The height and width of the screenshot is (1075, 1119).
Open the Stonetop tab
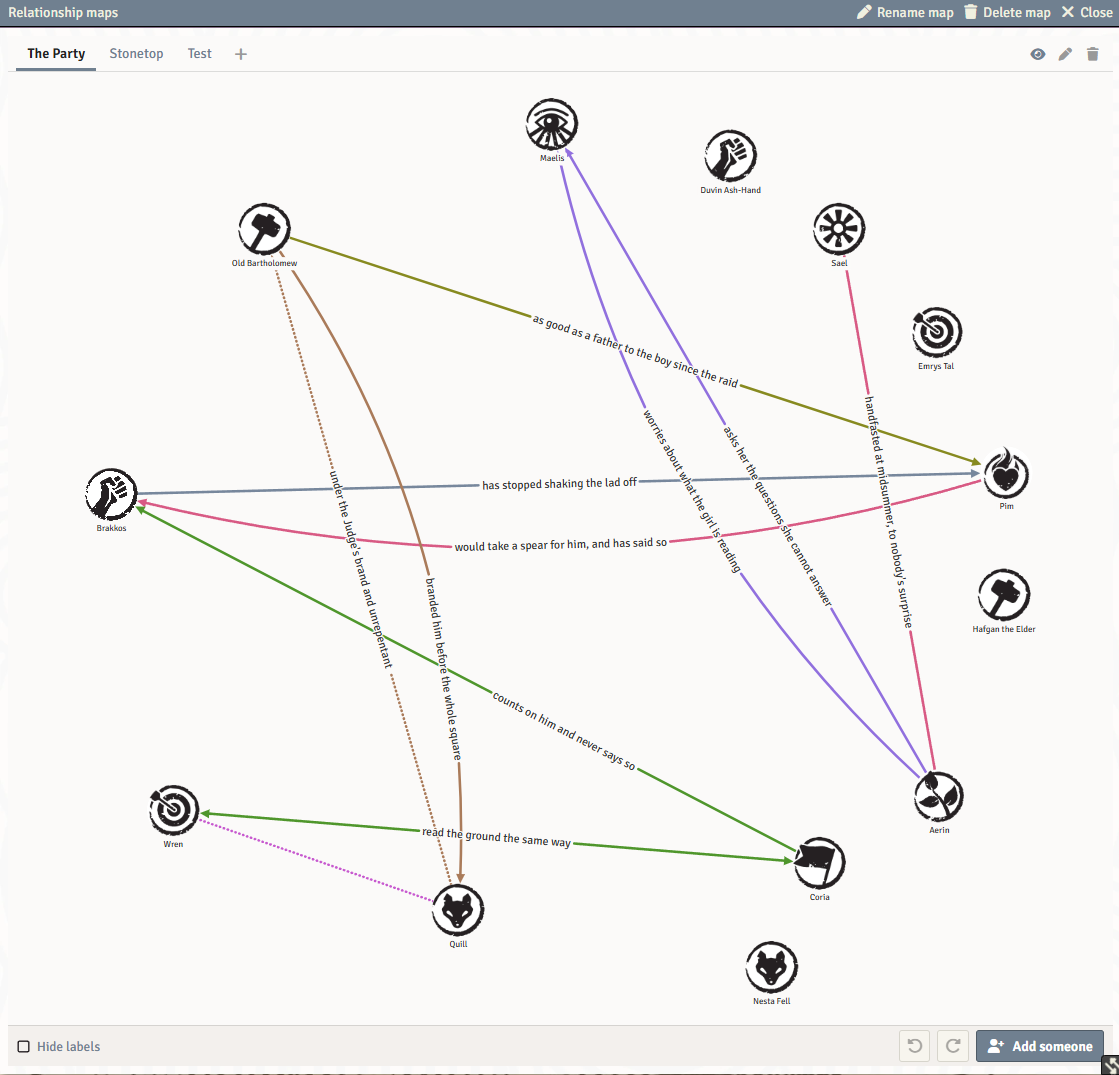(x=136, y=54)
